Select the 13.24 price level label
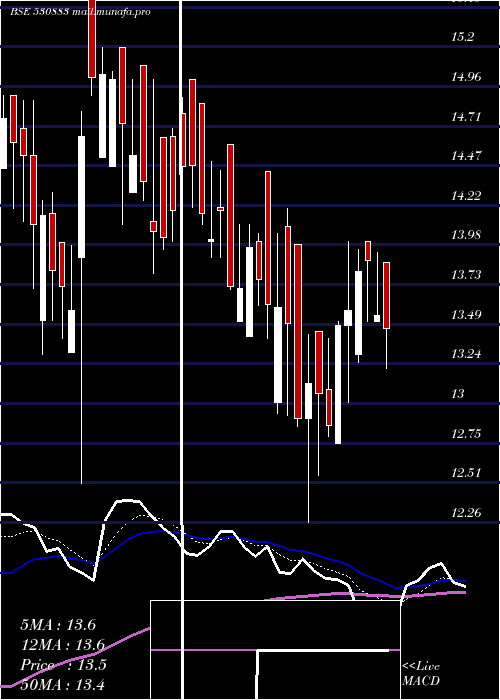 [x=466, y=354]
